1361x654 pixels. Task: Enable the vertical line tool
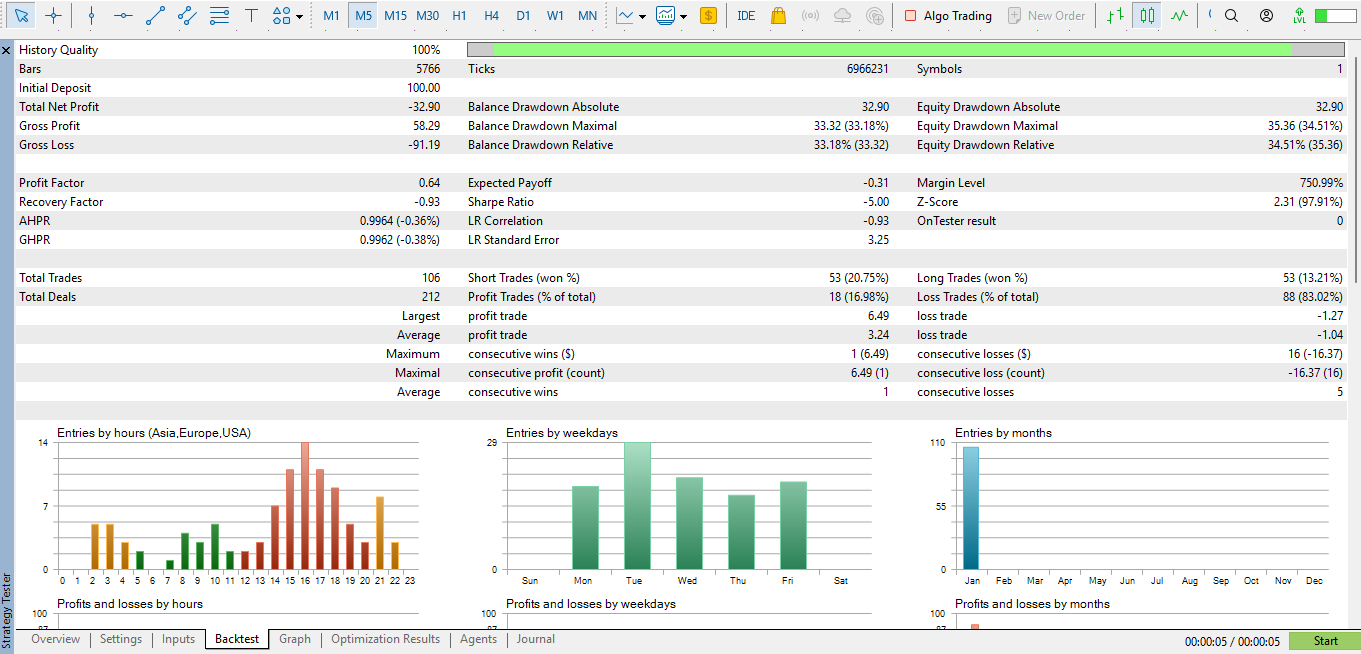(91, 14)
